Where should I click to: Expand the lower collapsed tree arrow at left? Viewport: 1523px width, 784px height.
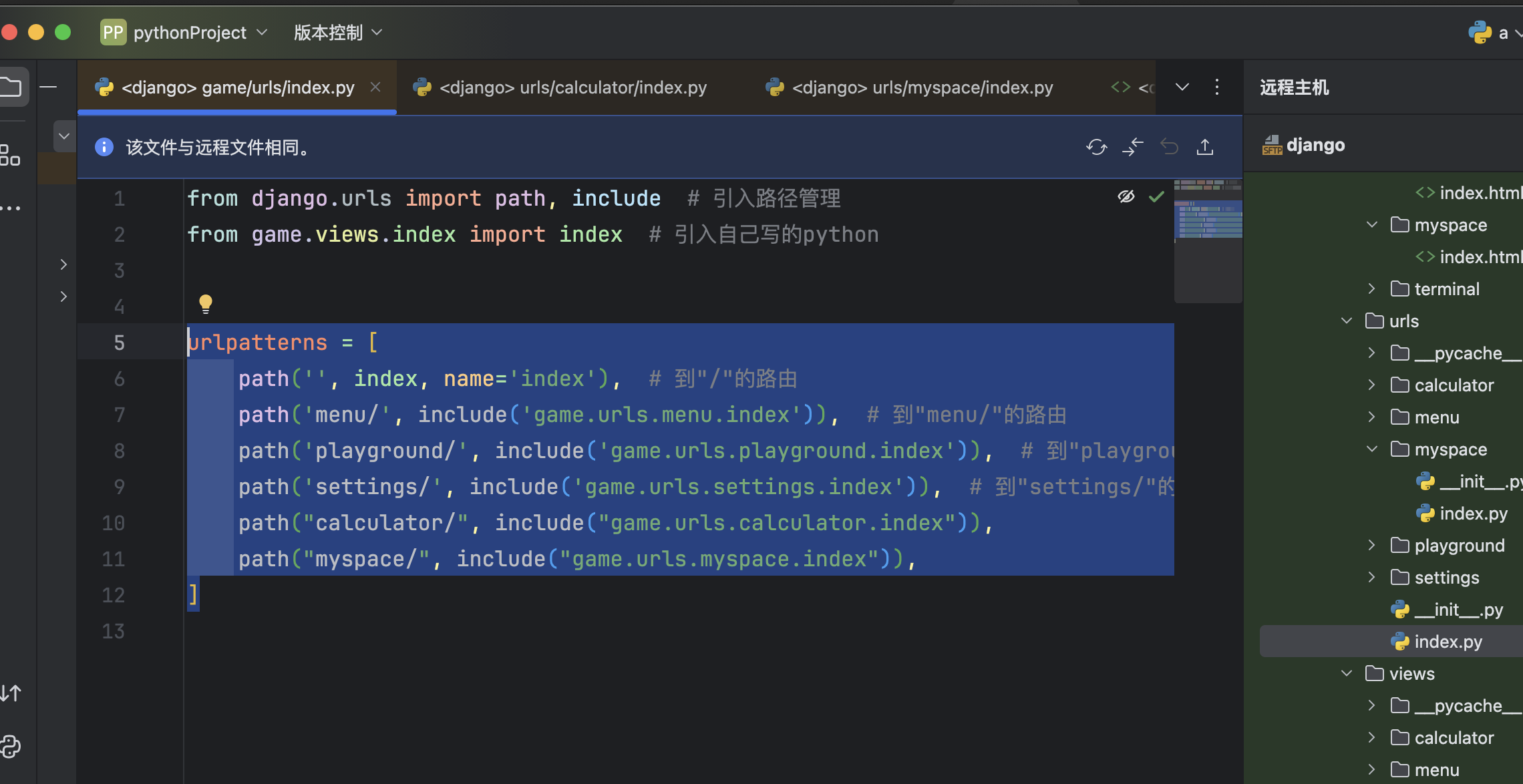point(63,296)
